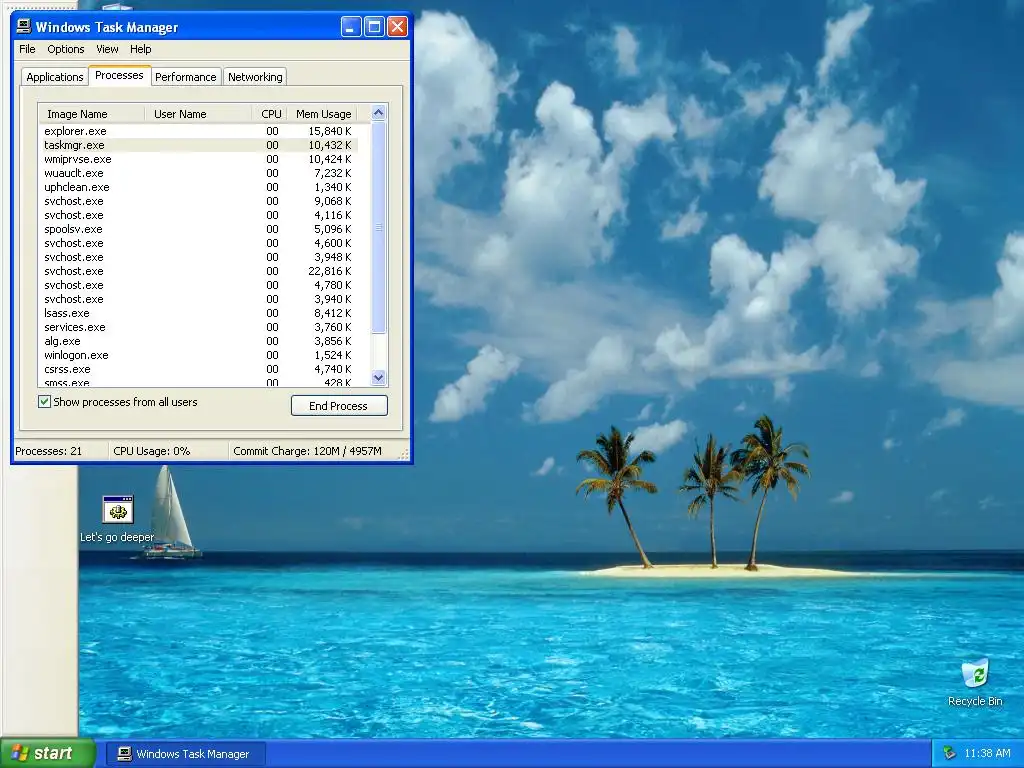This screenshot has height=768, width=1024.
Task: Select the services.exe process
Action: tap(199, 327)
